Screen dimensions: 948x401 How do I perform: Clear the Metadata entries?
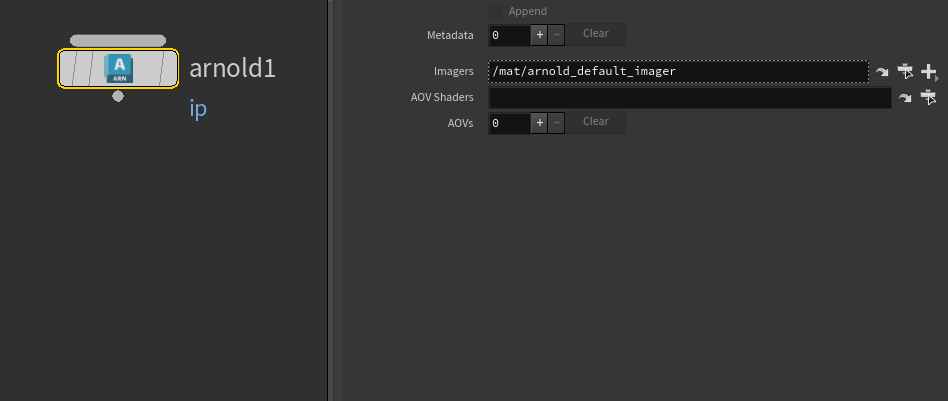[596, 34]
